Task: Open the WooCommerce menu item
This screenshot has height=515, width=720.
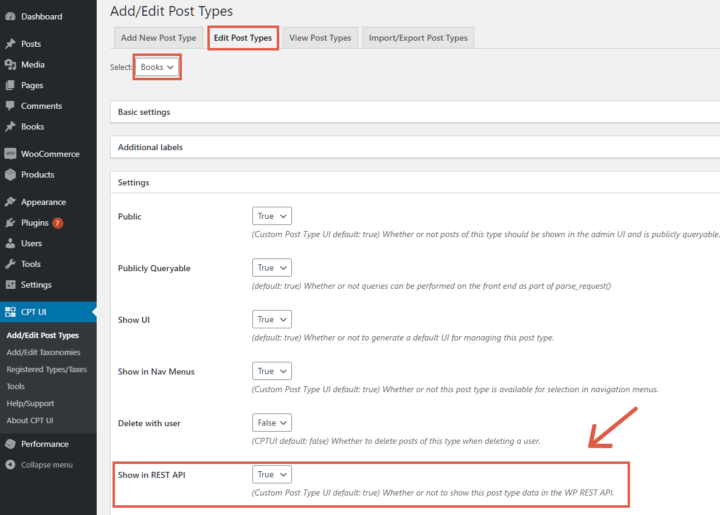Action: [x=48, y=154]
